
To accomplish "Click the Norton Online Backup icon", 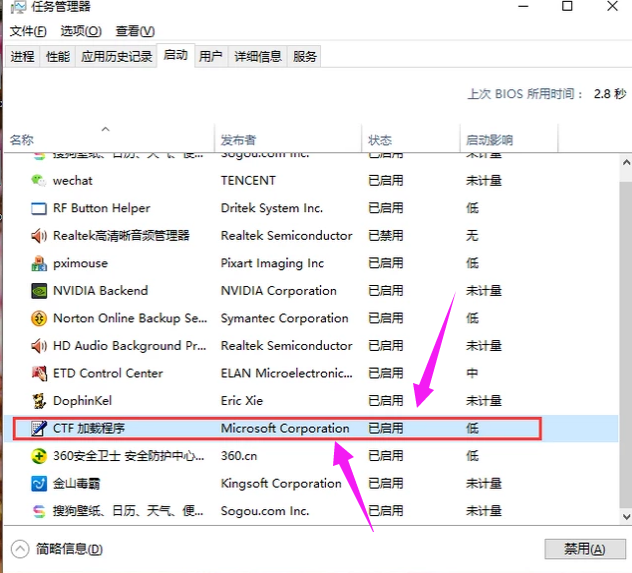I will click(x=39, y=319).
